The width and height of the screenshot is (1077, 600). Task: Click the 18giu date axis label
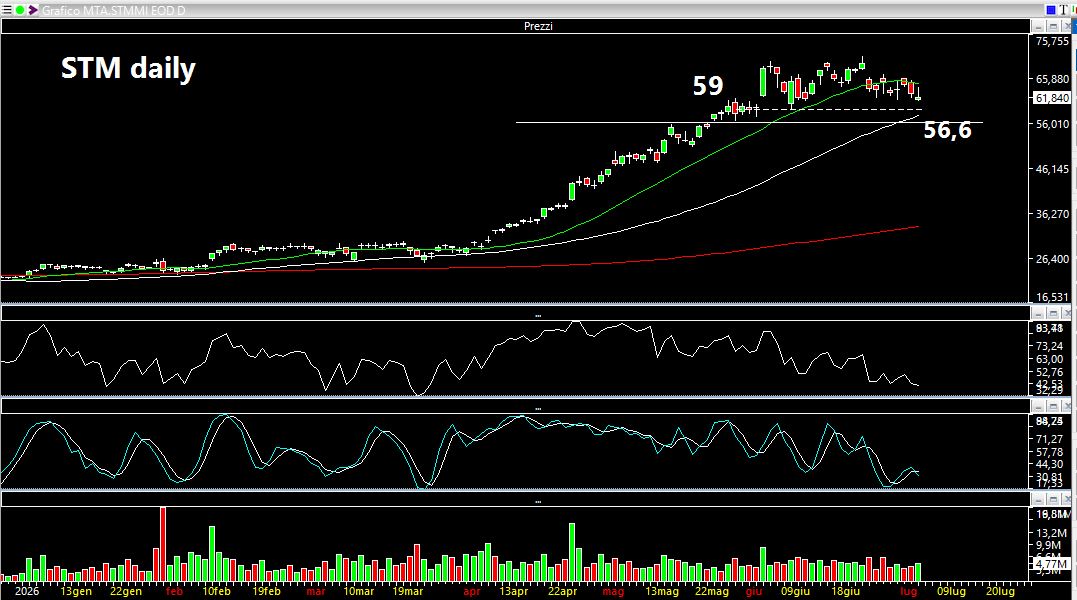846,591
